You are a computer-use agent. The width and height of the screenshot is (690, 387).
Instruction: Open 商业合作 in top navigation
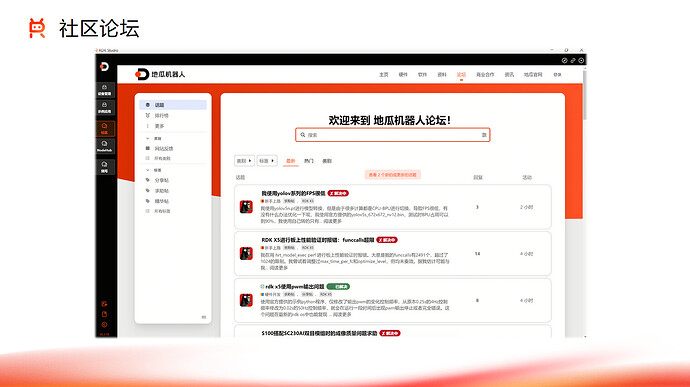[x=485, y=74]
